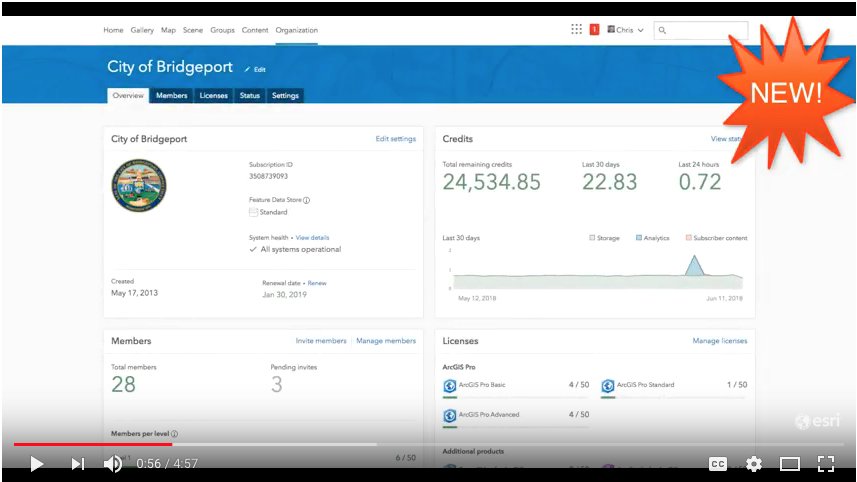Seek on the red video progress bar
Viewport: 857px width, 482px height.
click(x=93, y=444)
